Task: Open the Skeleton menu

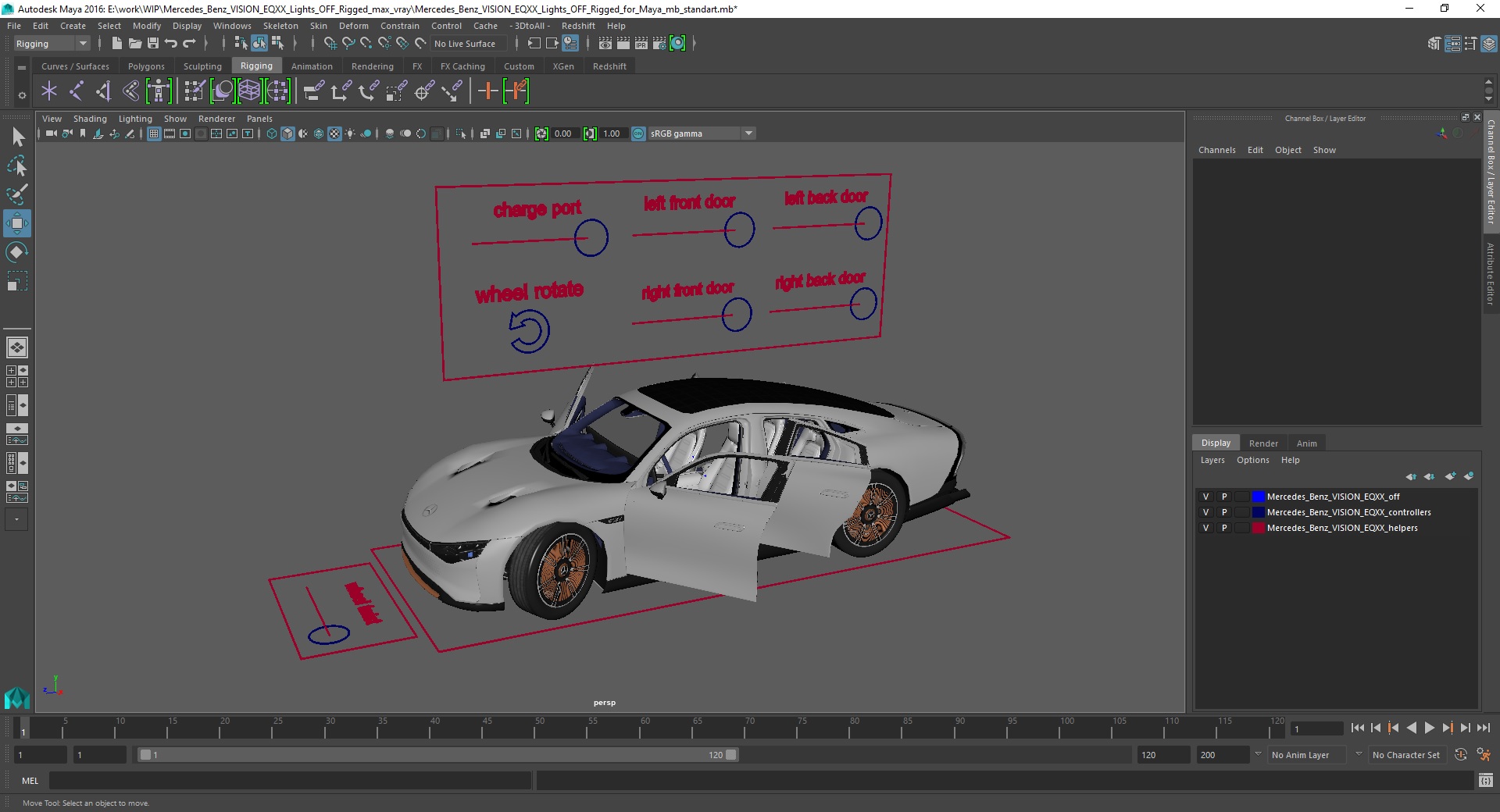Action: (x=280, y=26)
